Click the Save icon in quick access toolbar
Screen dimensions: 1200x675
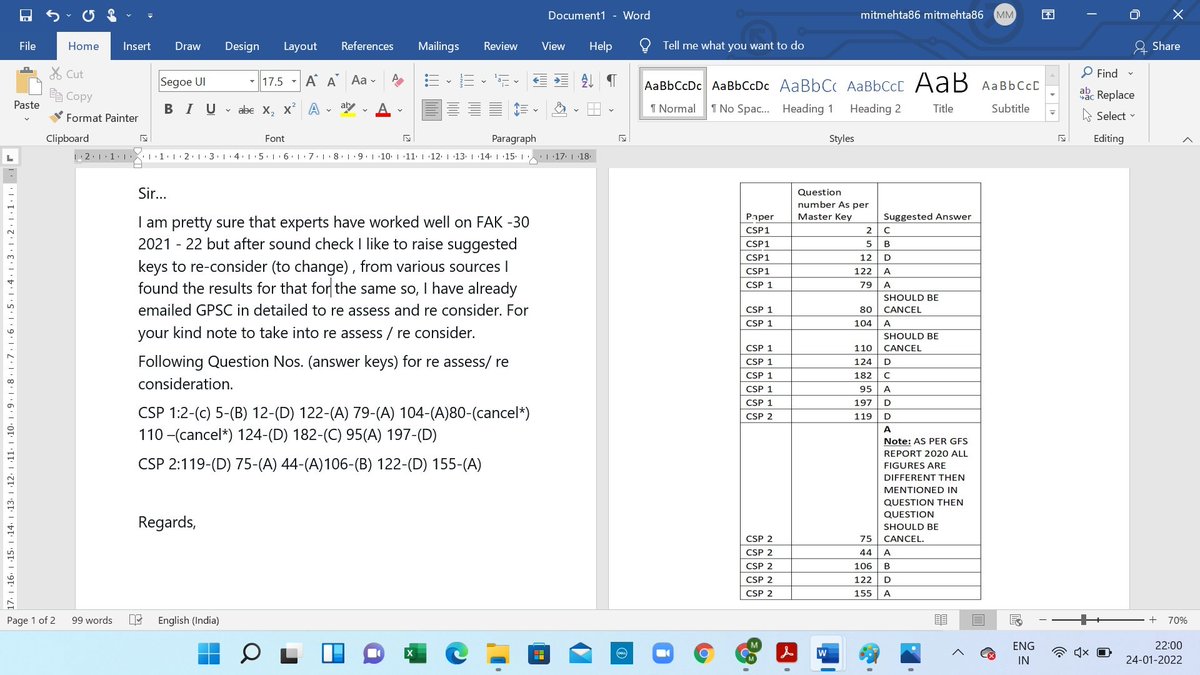click(24, 15)
